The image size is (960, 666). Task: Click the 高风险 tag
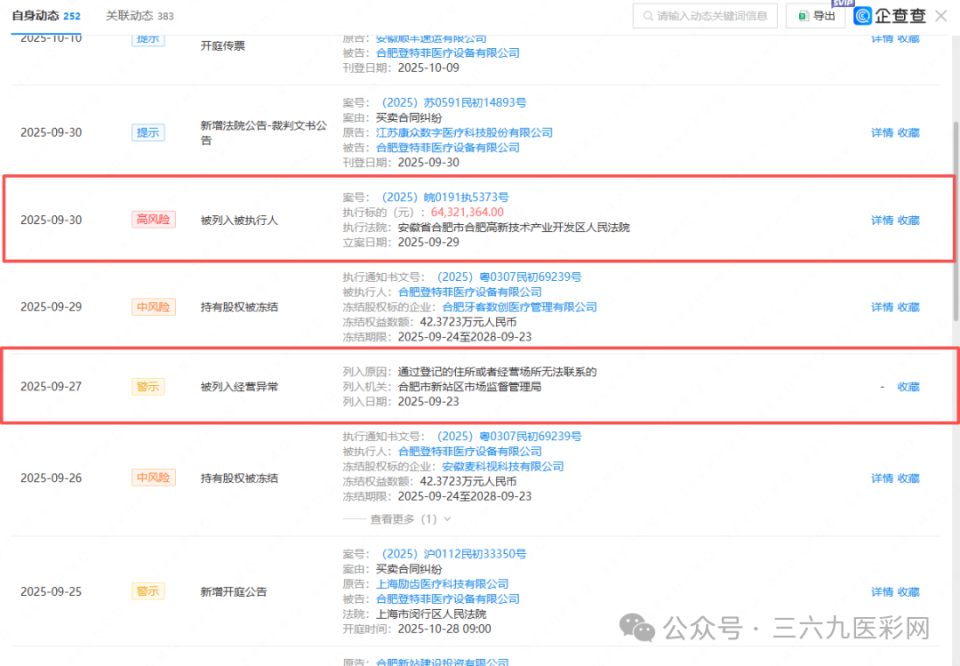tap(154, 220)
